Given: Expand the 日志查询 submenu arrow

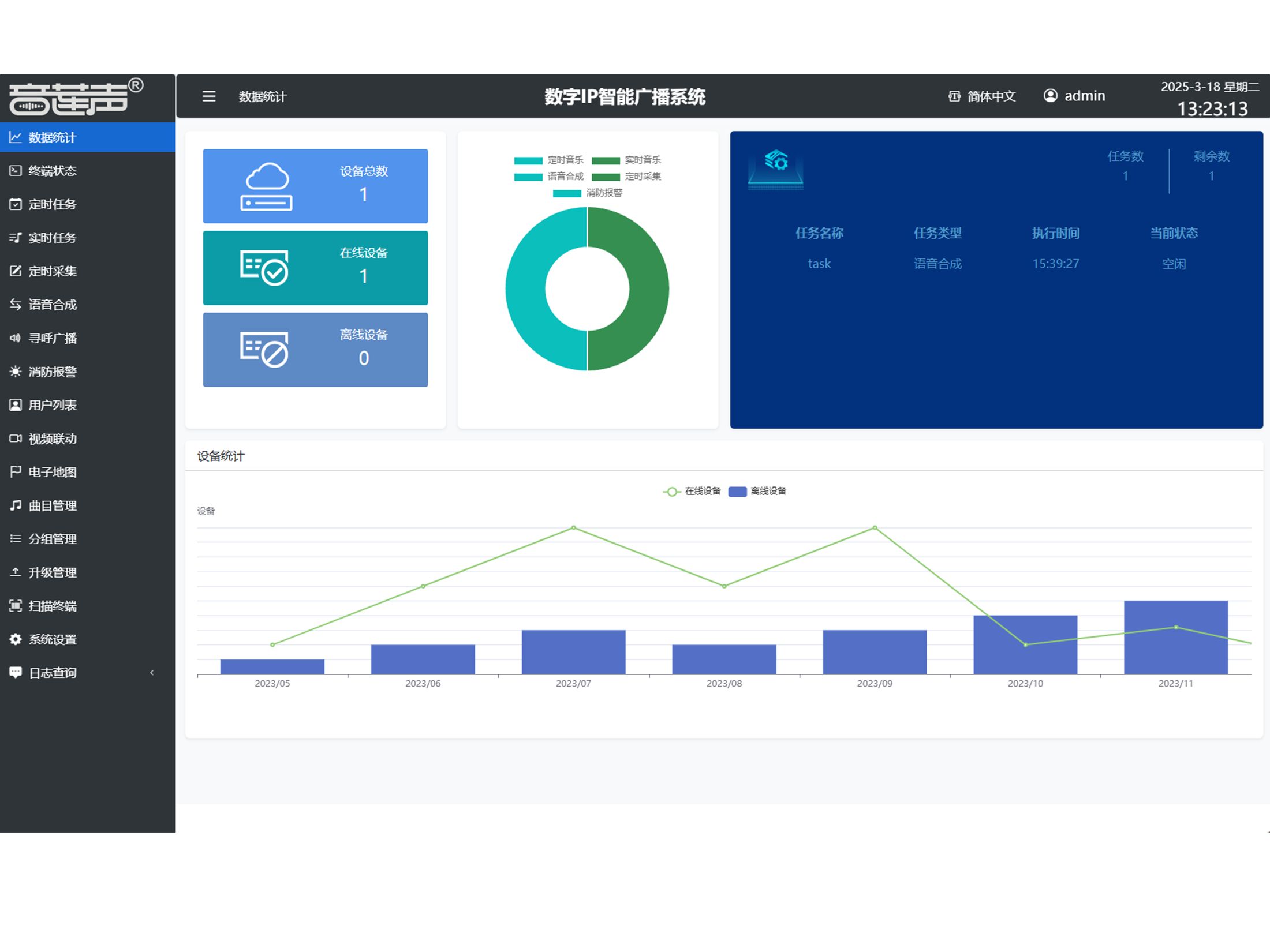Looking at the screenshot, I should coord(152,673).
